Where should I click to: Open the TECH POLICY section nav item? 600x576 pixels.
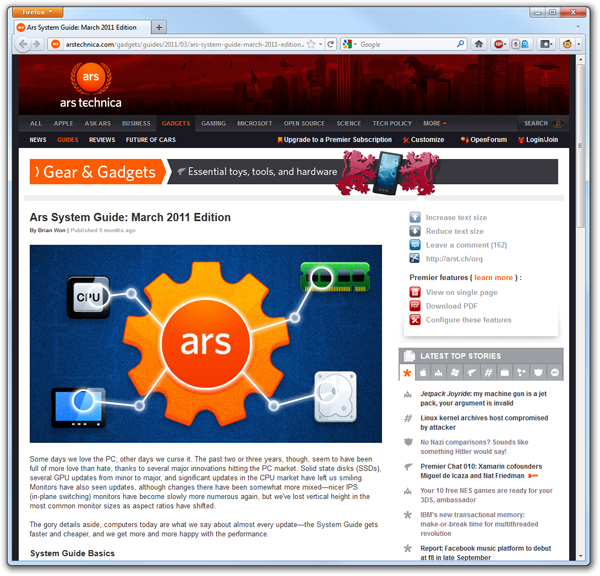(x=392, y=123)
